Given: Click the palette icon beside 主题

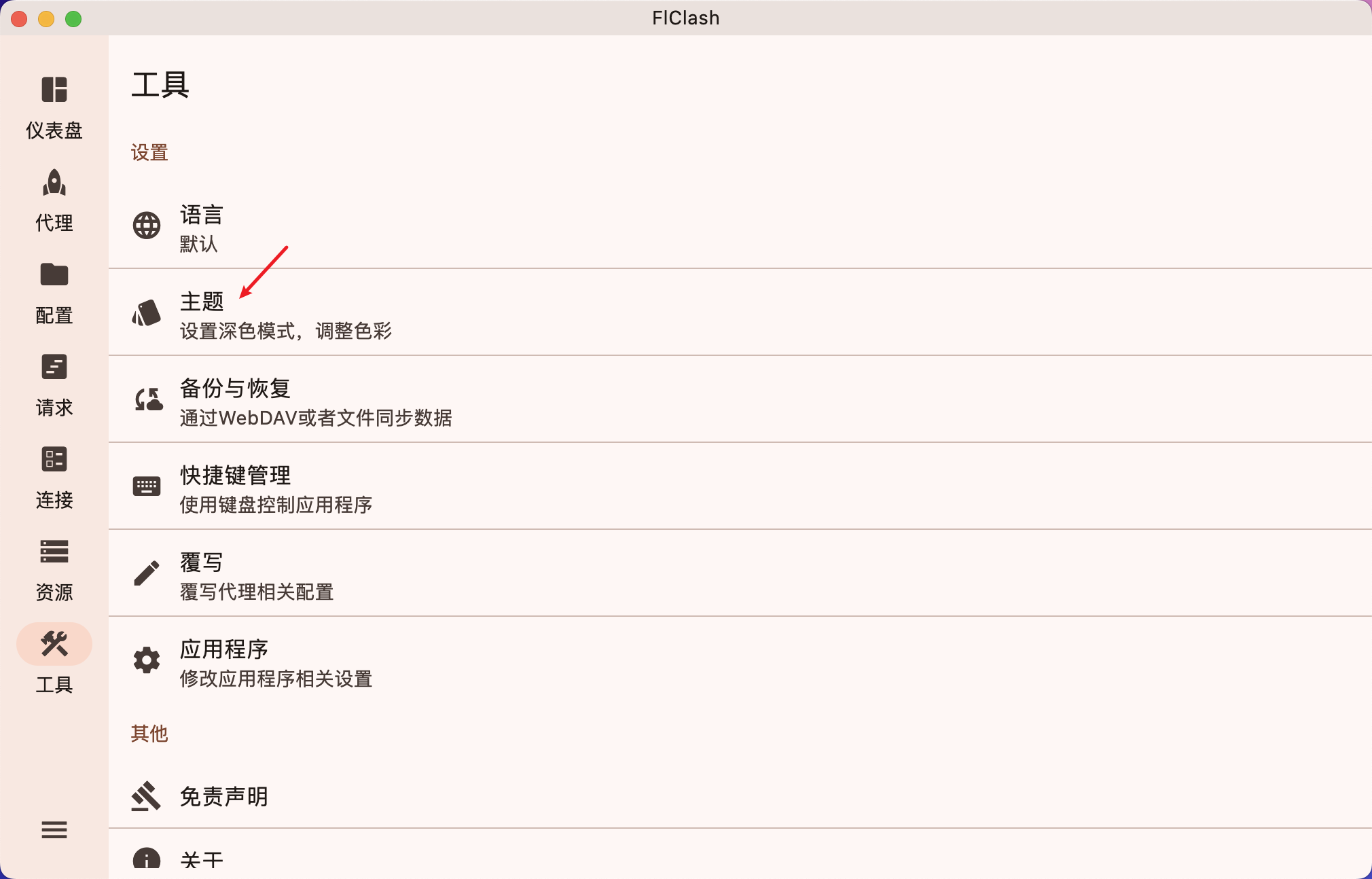Looking at the screenshot, I should pyautogui.click(x=147, y=312).
